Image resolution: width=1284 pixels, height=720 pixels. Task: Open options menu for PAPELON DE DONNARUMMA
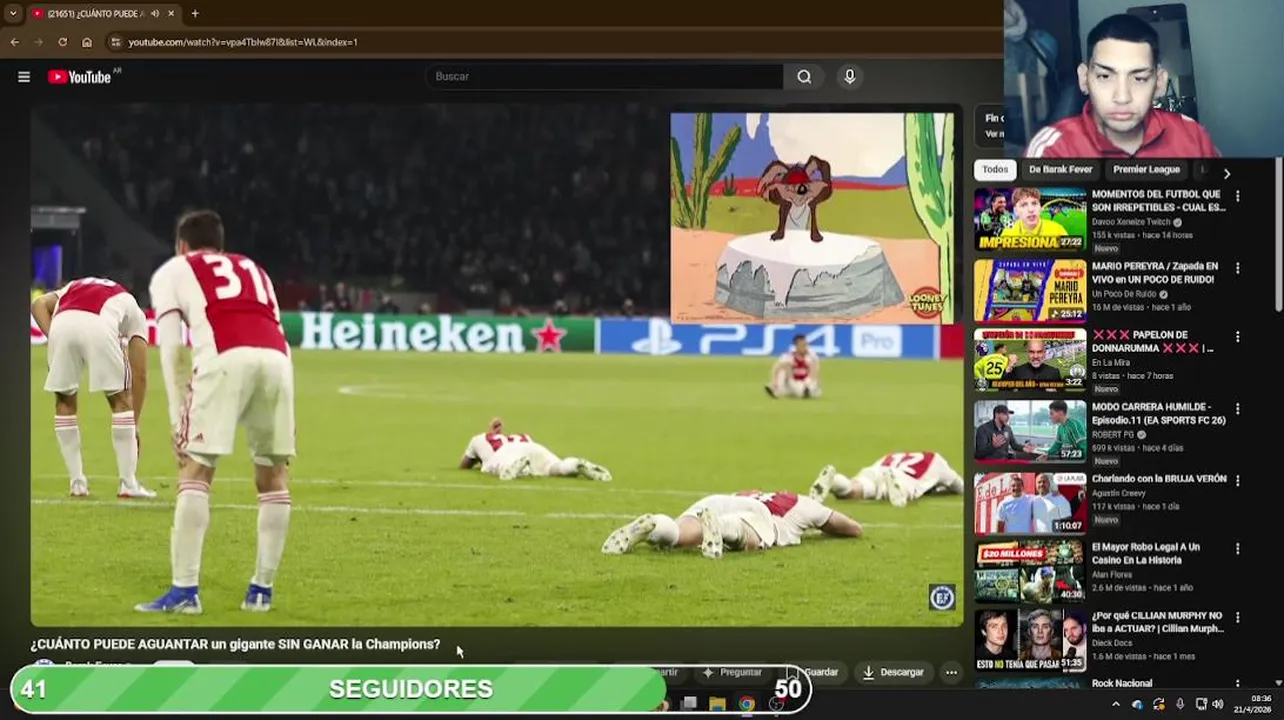[1238, 337]
